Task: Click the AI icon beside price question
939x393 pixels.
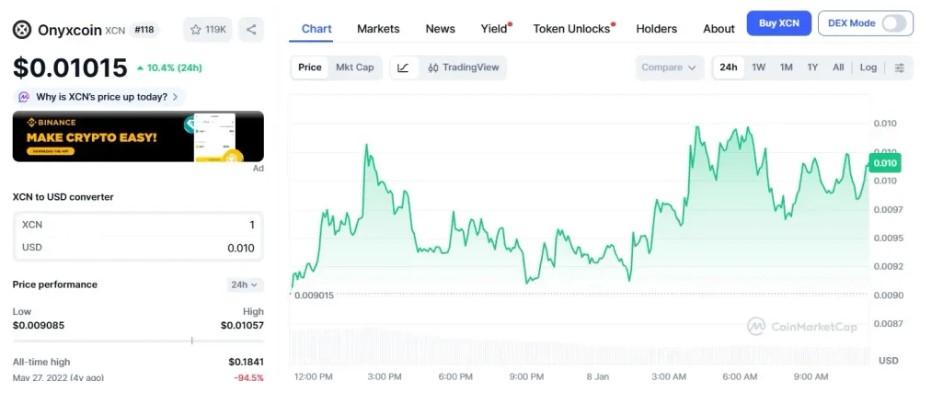Action: (x=24, y=97)
